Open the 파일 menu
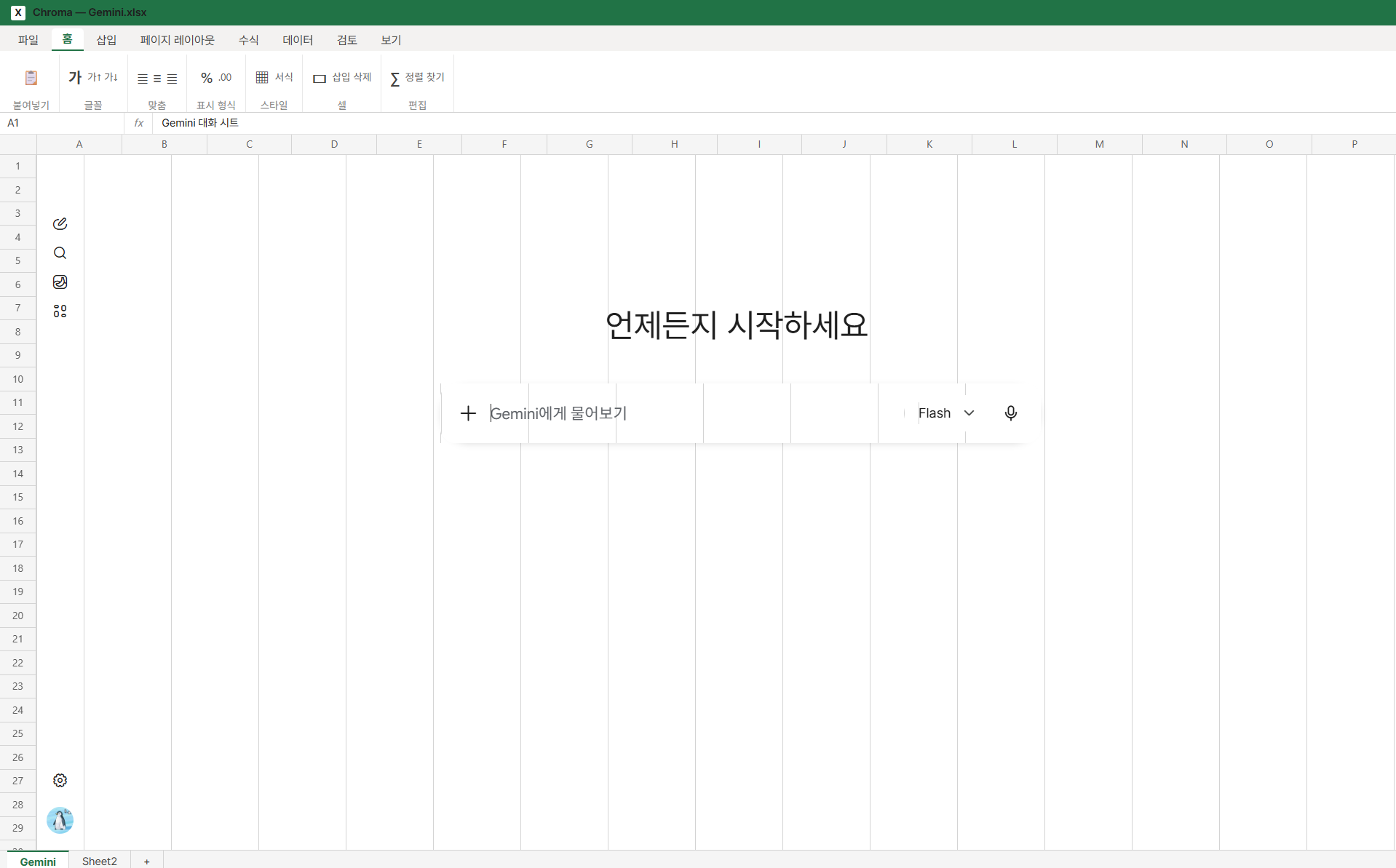1396x868 pixels. (x=28, y=40)
